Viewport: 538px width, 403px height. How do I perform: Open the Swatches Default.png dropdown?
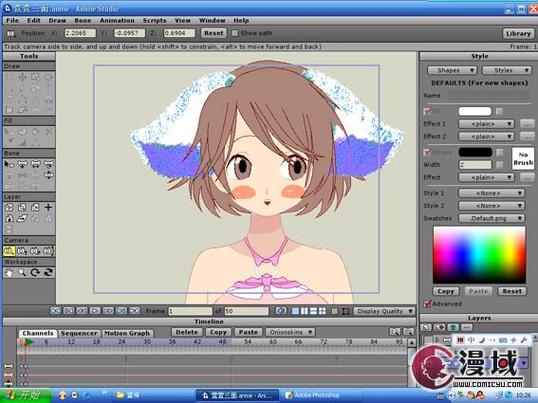coord(492,218)
